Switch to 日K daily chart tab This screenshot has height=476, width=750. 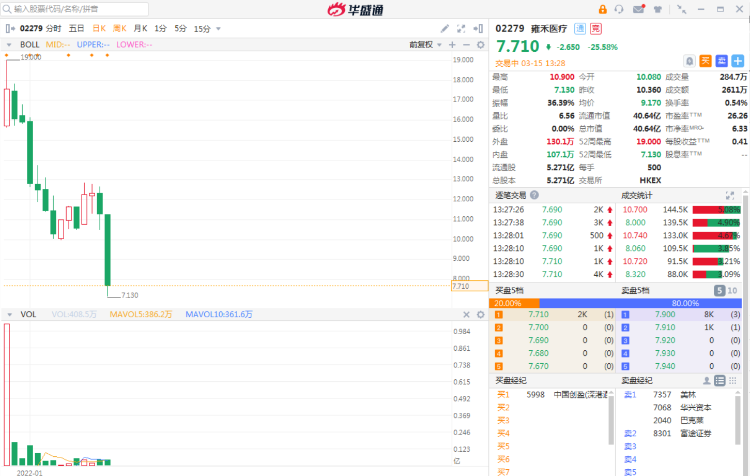coord(99,29)
